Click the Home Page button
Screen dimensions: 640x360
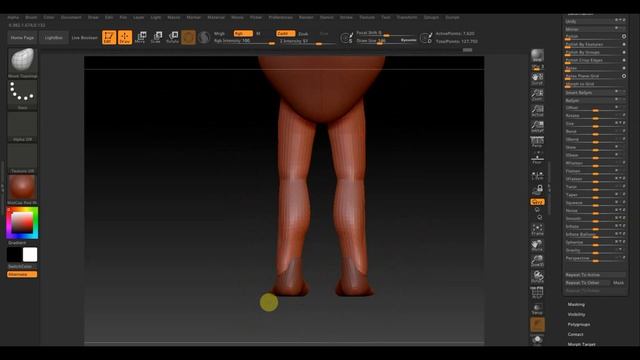tap(22, 38)
